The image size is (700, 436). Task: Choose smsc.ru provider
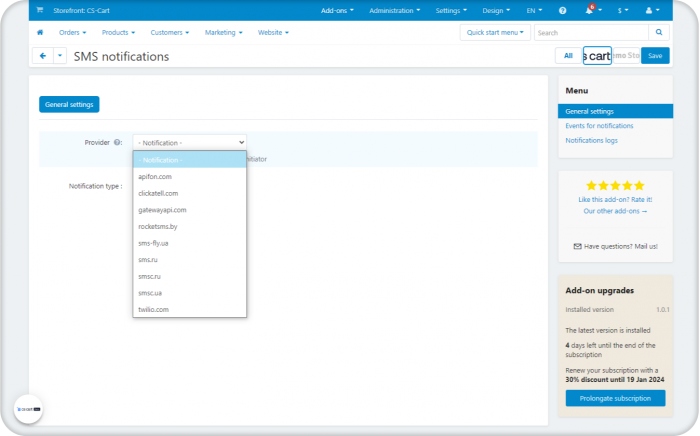click(190, 277)
